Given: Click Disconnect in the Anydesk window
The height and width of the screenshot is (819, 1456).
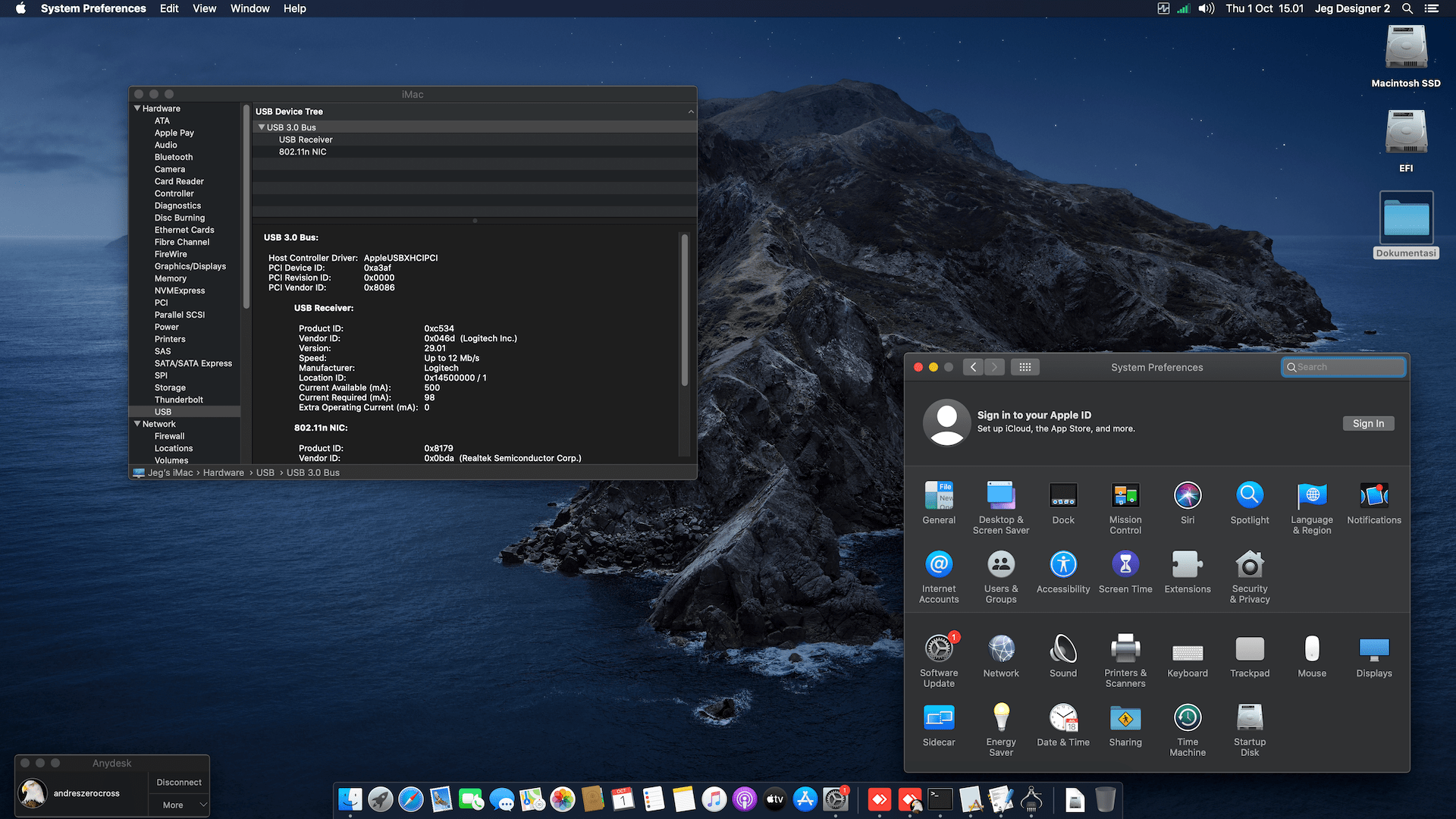Looking at the screenshot, I should 178,782.
